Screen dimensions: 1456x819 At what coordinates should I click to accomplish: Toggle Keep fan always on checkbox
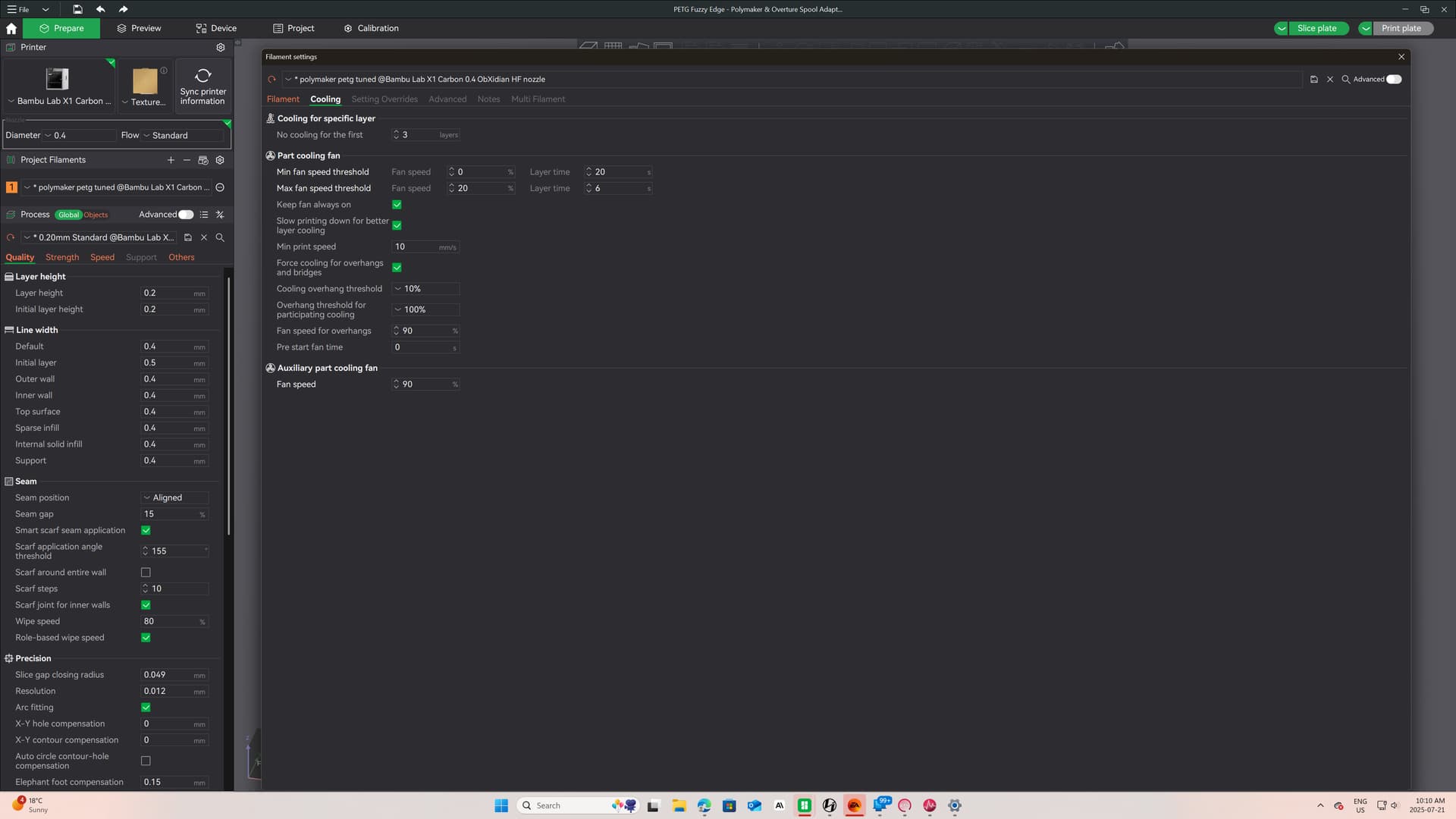pos(397,205)
